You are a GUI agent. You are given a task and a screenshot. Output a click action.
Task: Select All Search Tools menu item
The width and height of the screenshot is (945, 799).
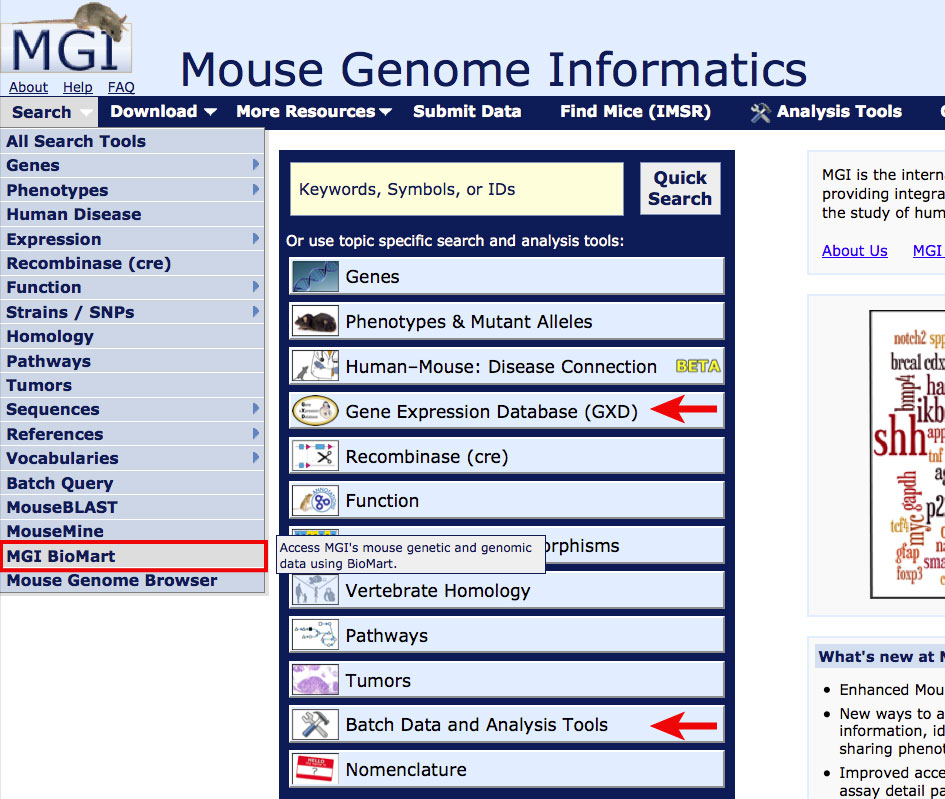coord(132,141)
